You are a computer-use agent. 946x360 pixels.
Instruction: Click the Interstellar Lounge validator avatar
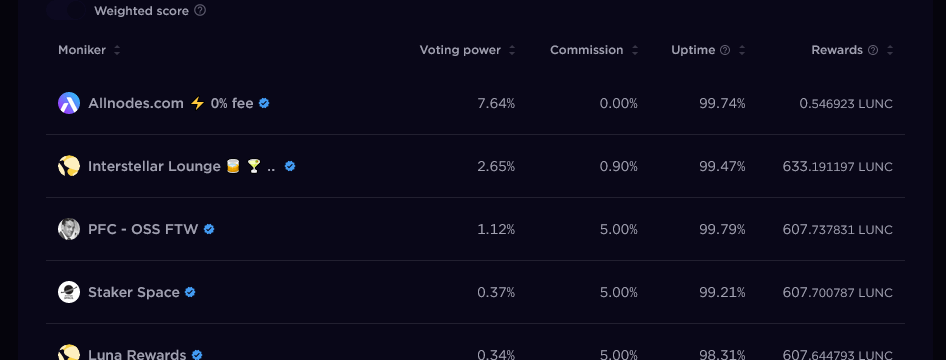coord(69,166)
